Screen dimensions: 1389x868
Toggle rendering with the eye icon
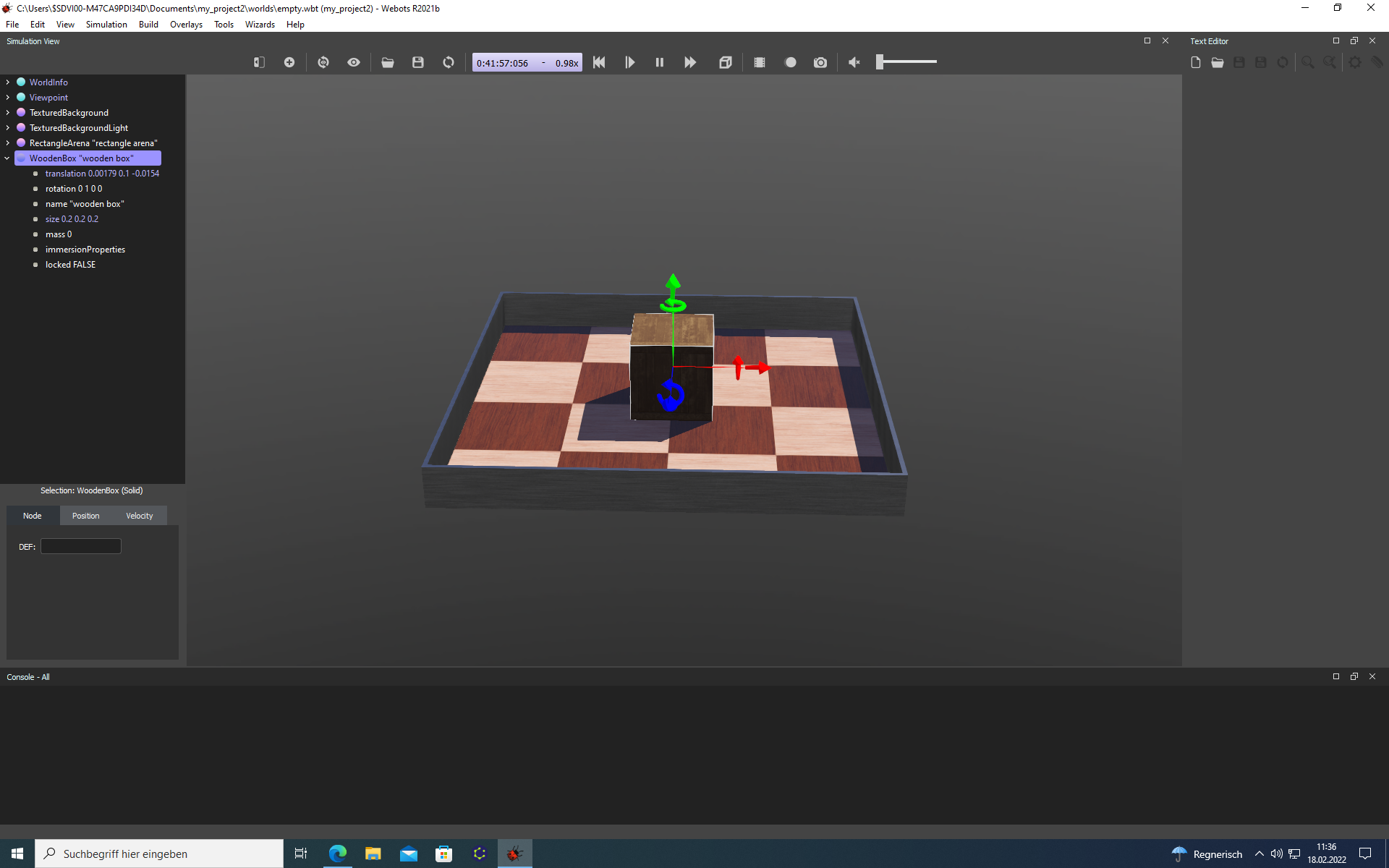tap(354, 63)
